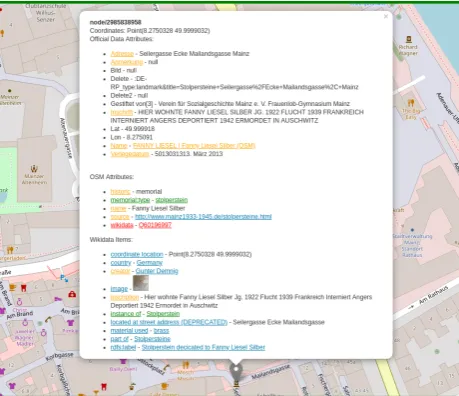The height and width of the screenshot is (396, 459).
Task: Click the instance of property link
Action: 126,314
